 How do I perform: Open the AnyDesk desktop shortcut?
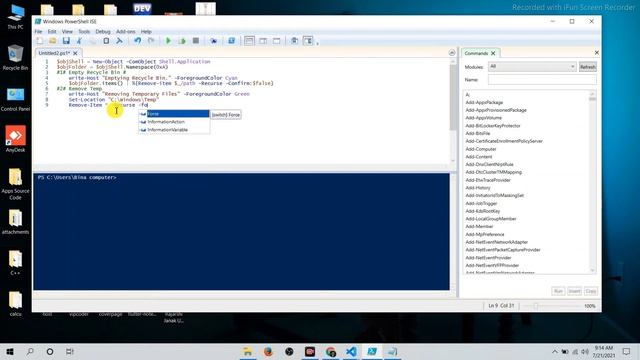click(x=15, y=139)
